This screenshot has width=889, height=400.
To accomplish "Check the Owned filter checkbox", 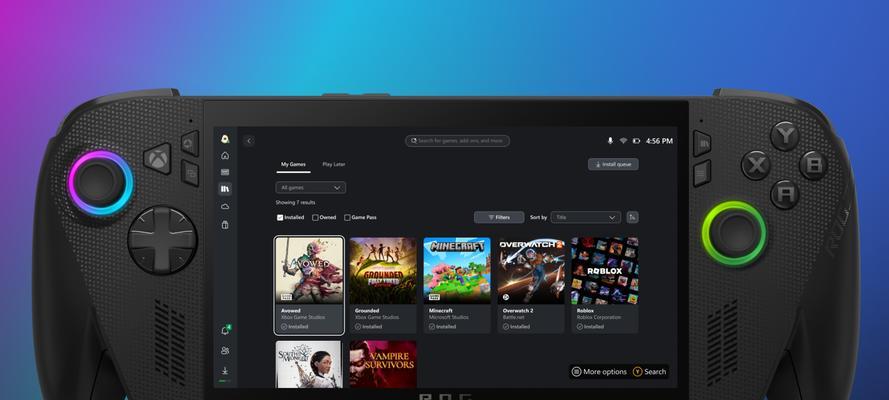I will (x=315, y=218).
